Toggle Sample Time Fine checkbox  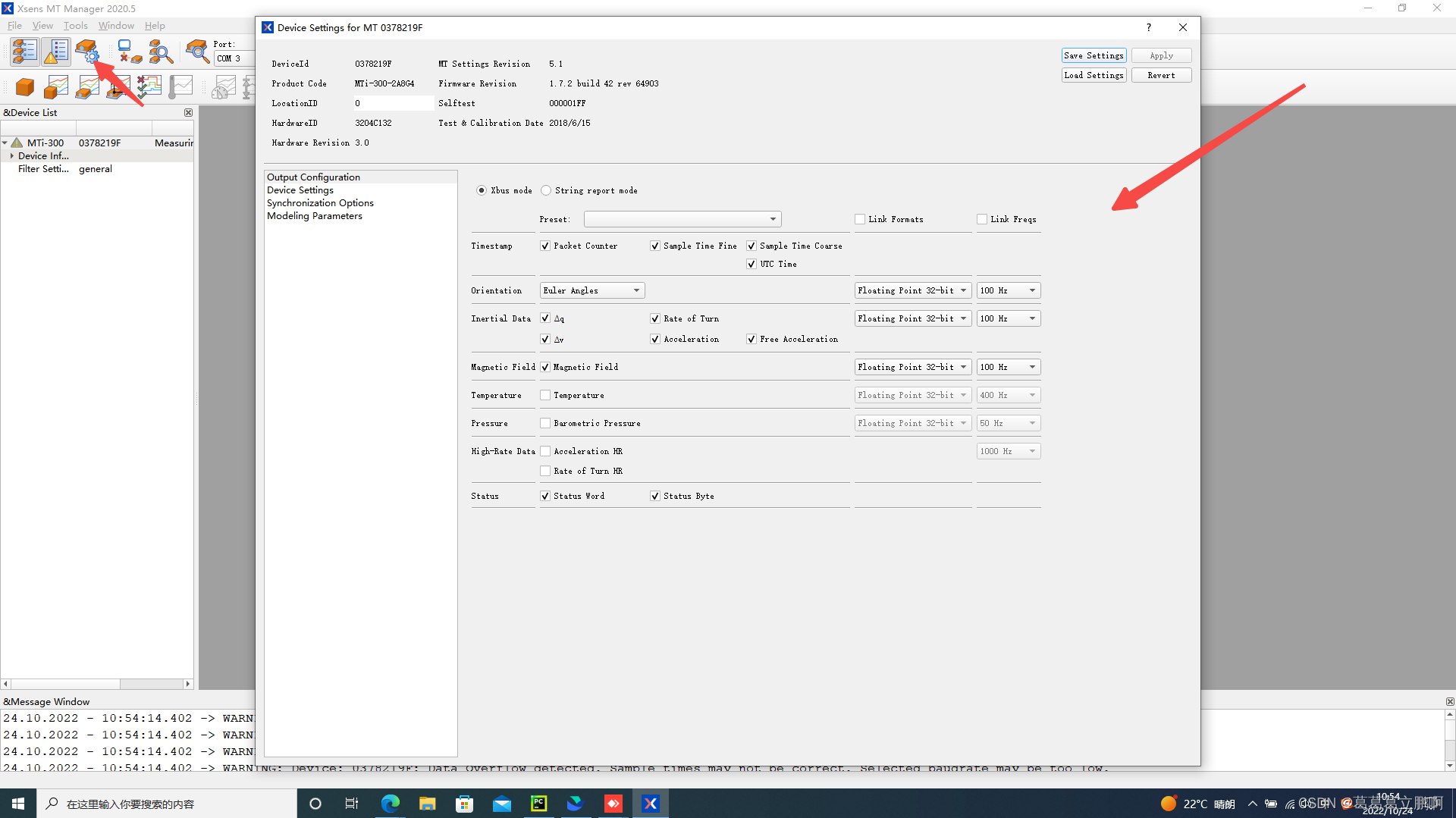(x=655, y=246)
